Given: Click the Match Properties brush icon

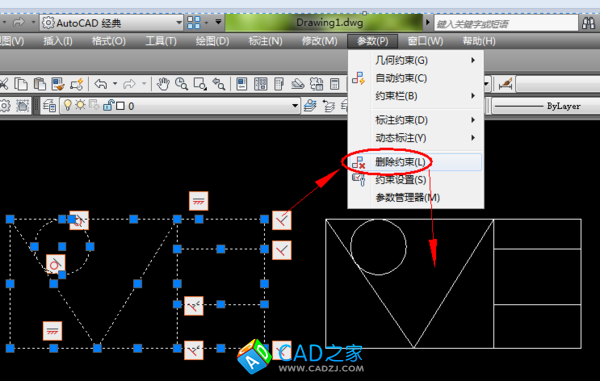Looking at the screenshot, I should [58, 84].
